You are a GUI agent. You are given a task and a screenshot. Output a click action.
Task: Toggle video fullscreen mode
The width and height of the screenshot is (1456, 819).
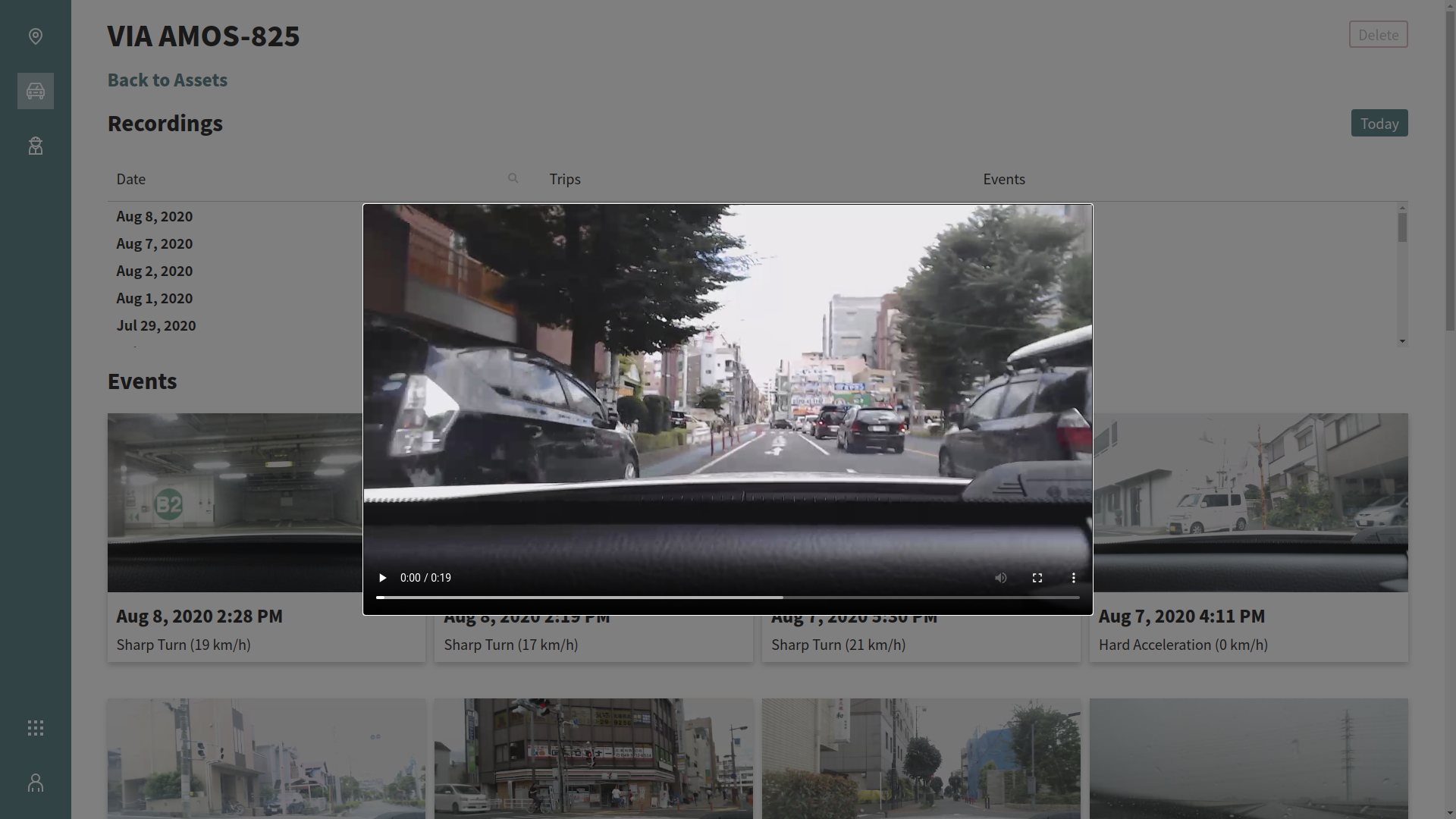coord(1037,578)
